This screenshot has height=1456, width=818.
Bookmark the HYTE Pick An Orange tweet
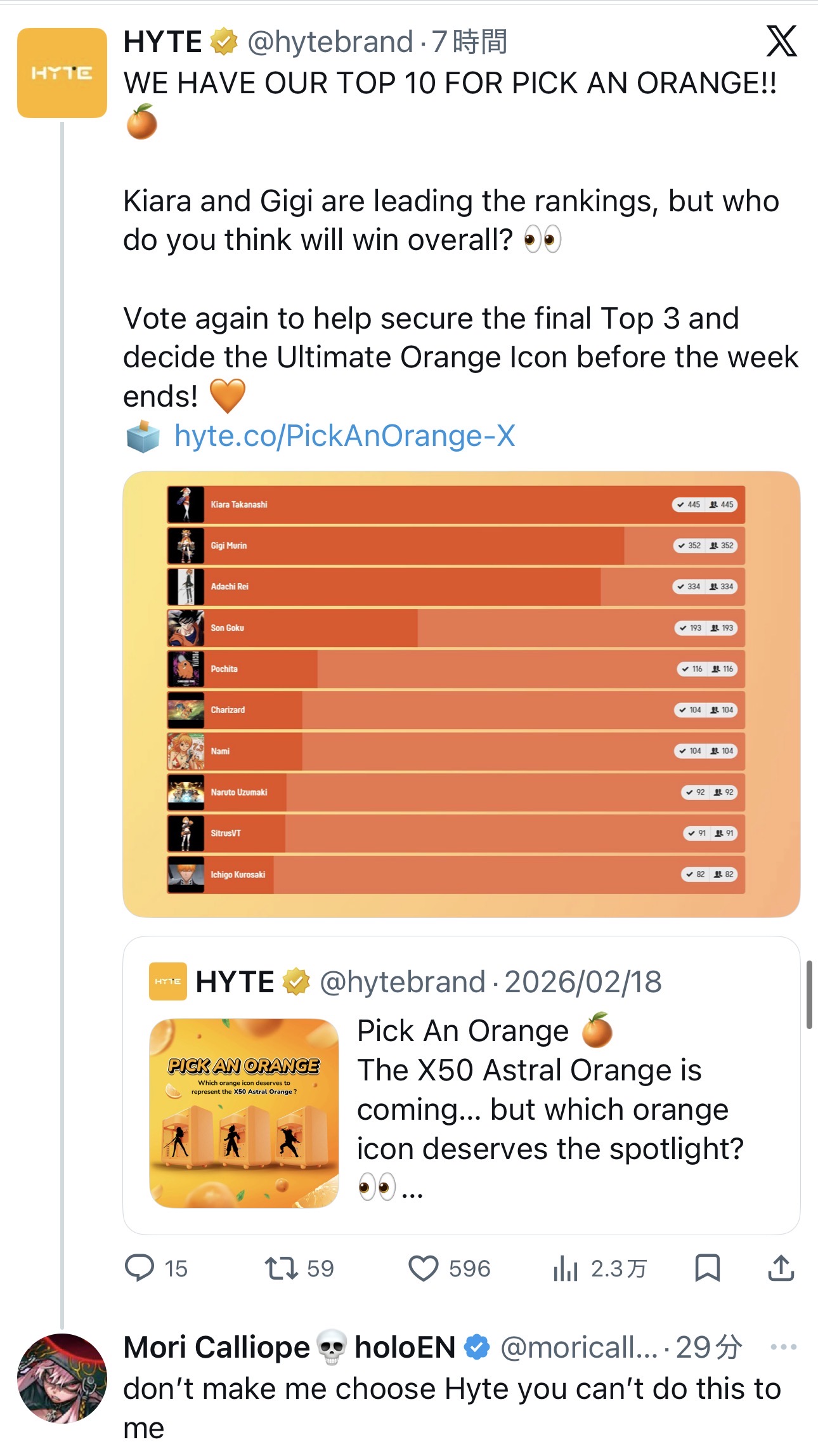click(707, 1268)
